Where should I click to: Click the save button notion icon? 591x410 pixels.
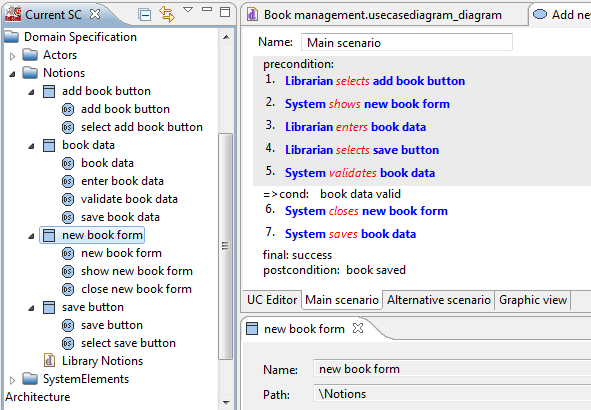coord(49,307)
